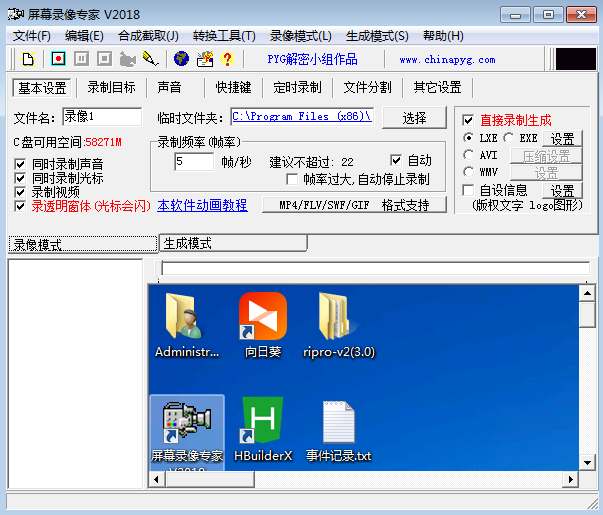Select the EXE format radio button
Viewport: 603px width, 515px height.
click(508, 138)
